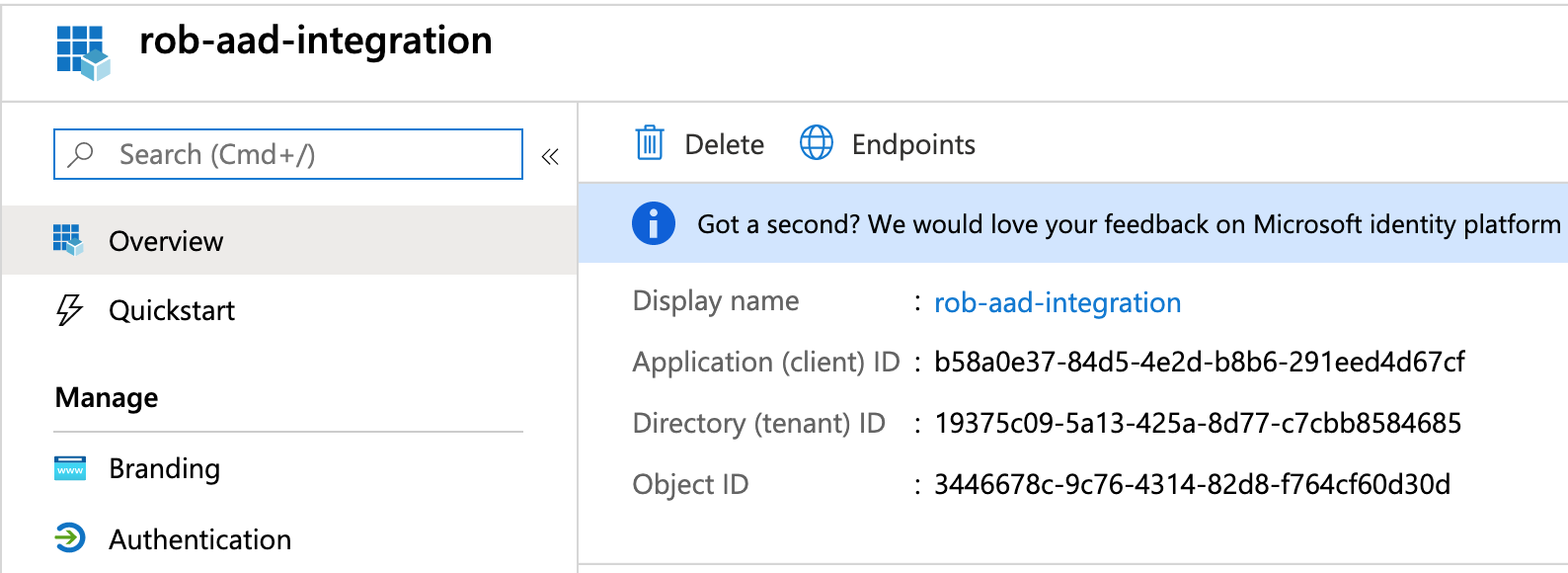Click the Branding www icon
The image size is (1568, 573).
(70, 468)
